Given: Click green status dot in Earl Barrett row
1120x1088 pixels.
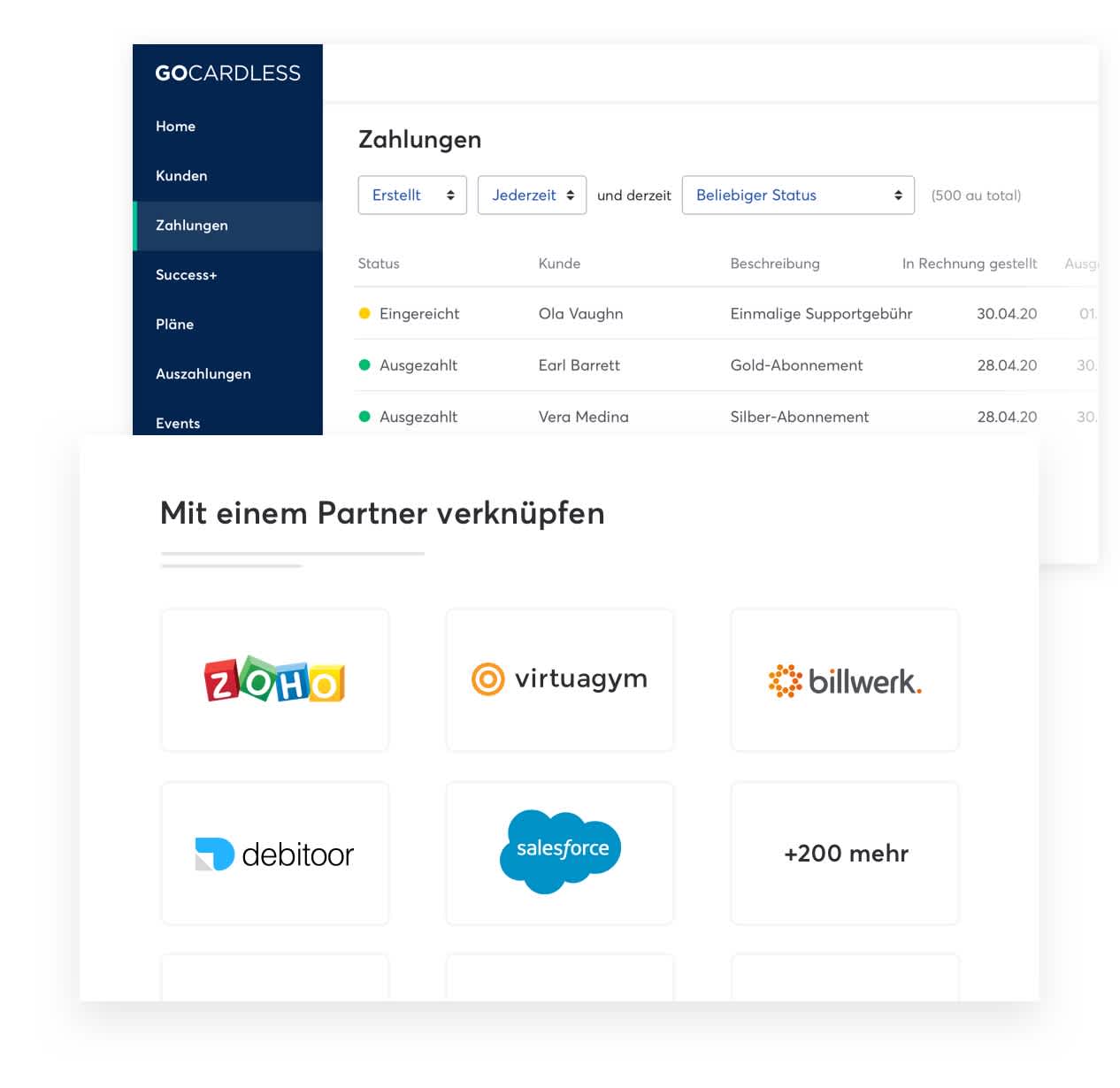Looking at the screenshot, I should coord(364,364).
